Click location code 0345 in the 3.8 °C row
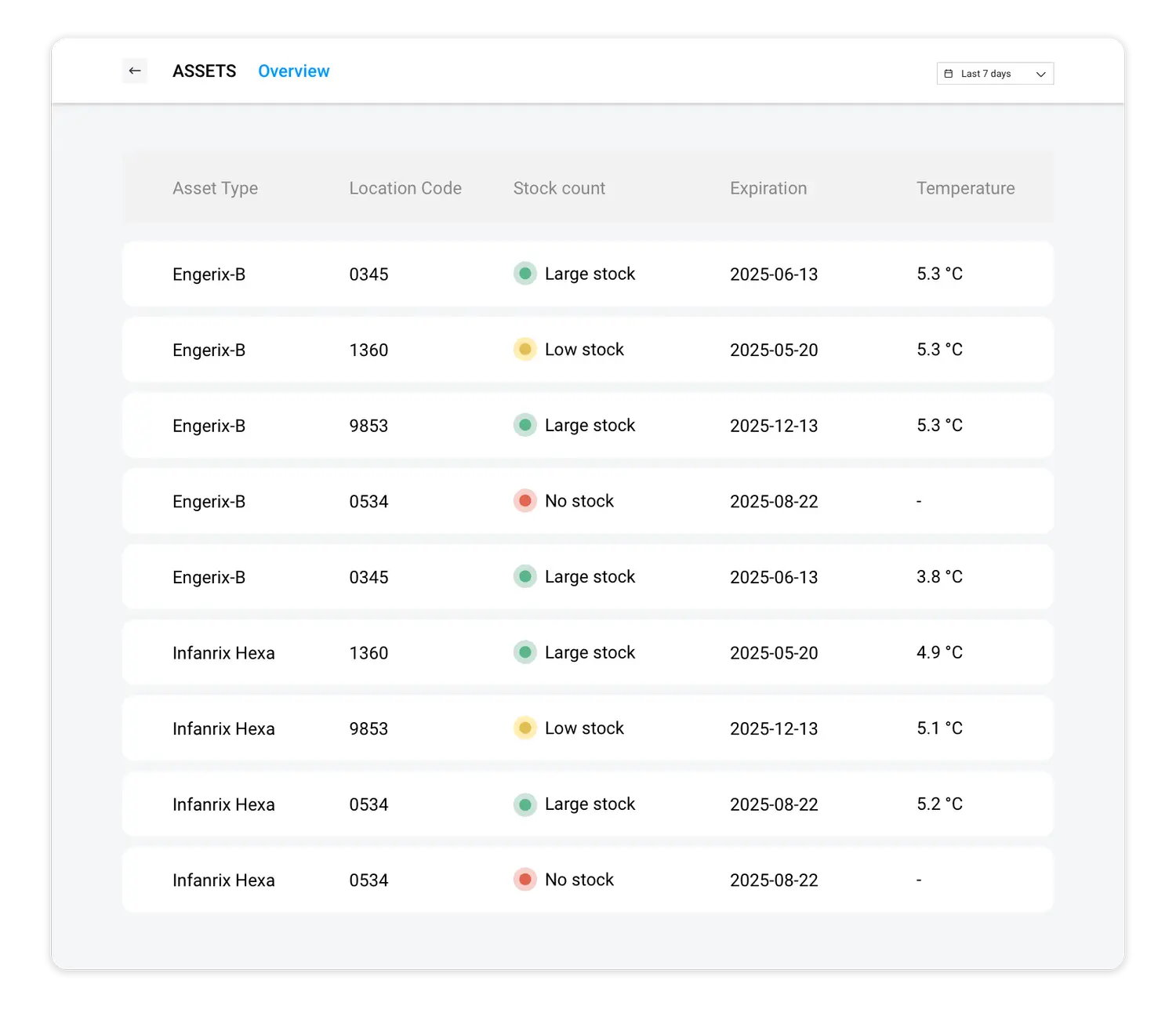 click(368, 577)
